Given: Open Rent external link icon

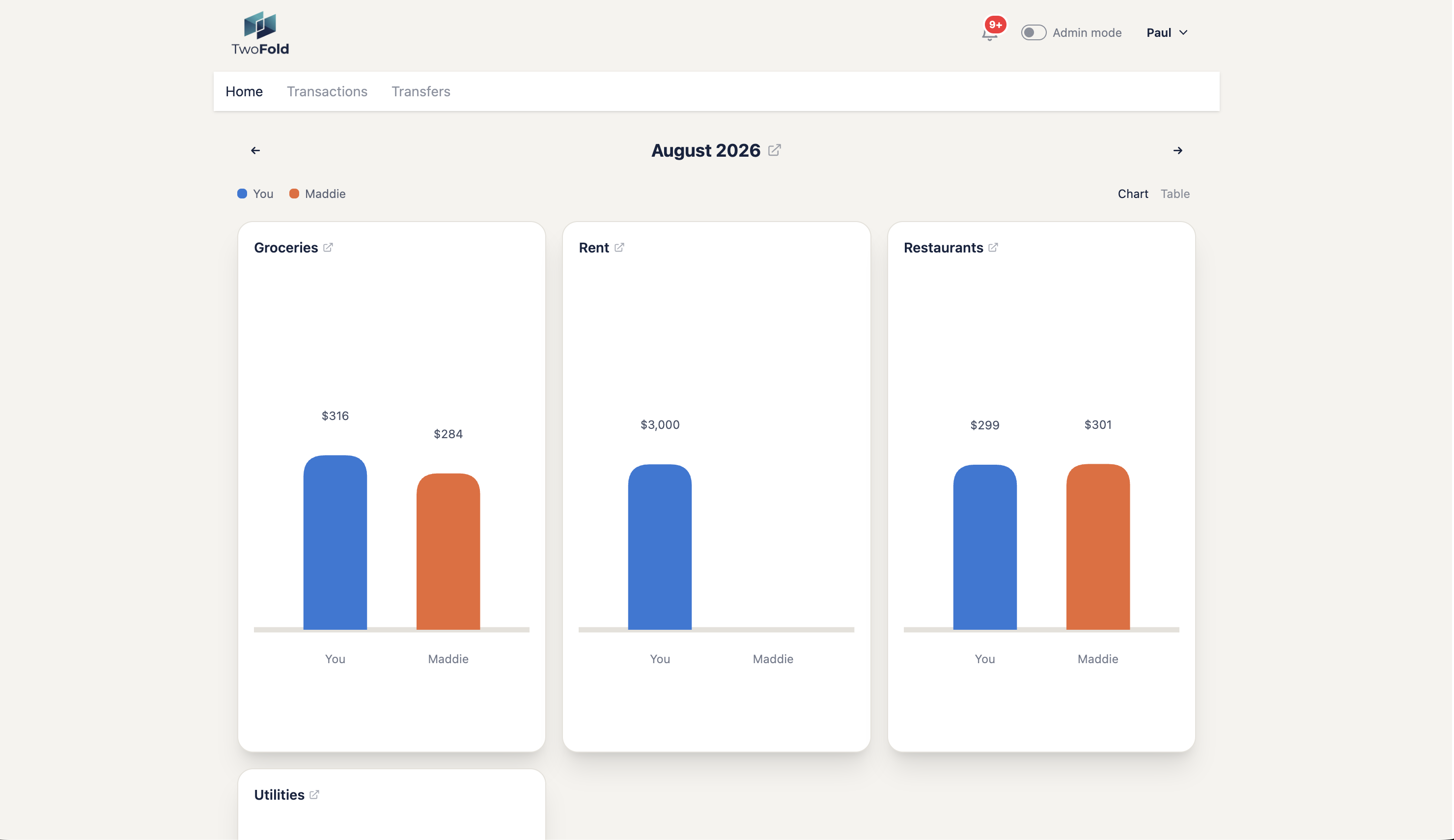Looking at the screenshot, I should (x=619, y=248).
